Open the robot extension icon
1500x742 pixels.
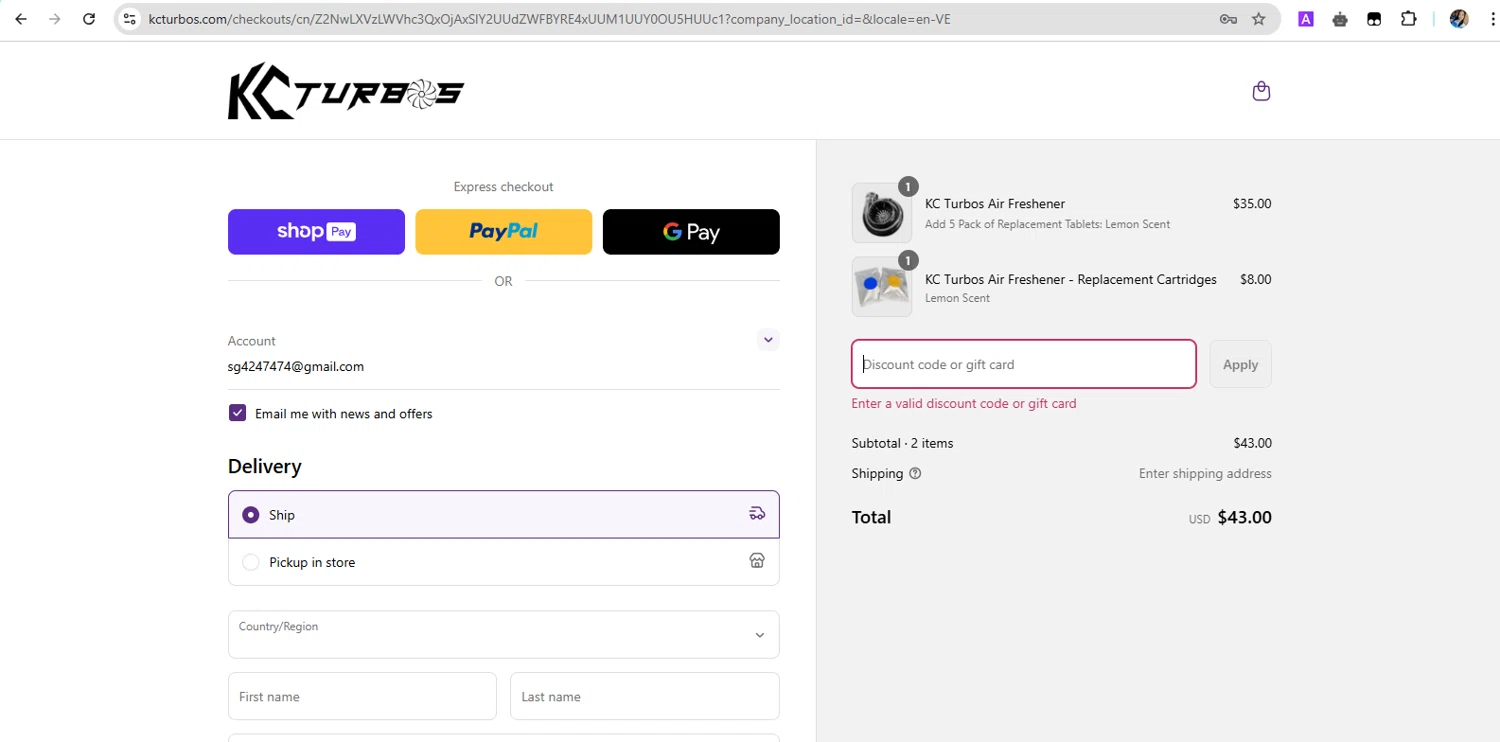click(1340, 19)
